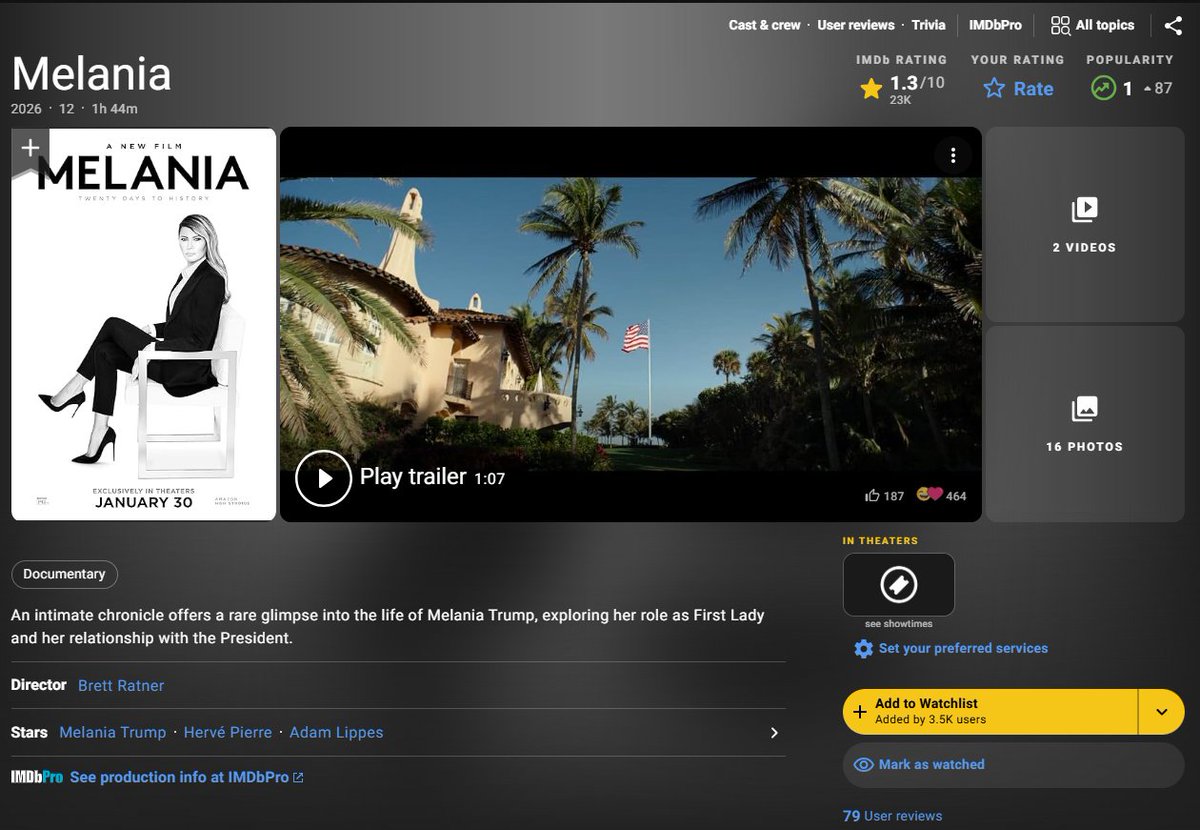Screen dimensions: 1200x830
Task: Click the 464 reactions count
Action: [x=956, y=496]
